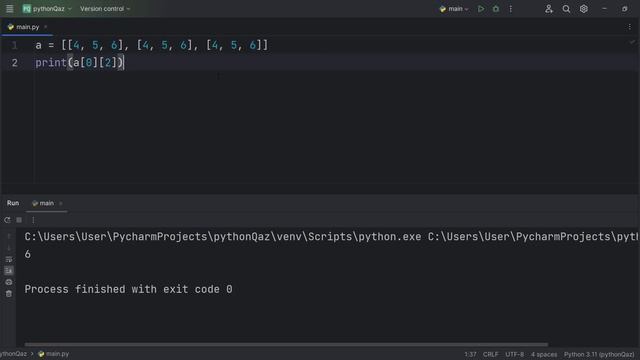
Task: Click the line 'a = [[4, 5, 6]...'
Action: [x=151, y=45]
